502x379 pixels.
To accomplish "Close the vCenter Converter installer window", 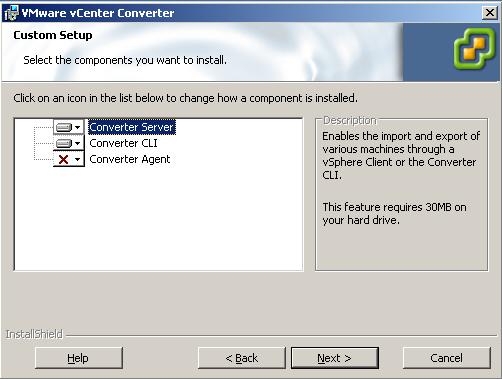I will (x=489, y=13).
